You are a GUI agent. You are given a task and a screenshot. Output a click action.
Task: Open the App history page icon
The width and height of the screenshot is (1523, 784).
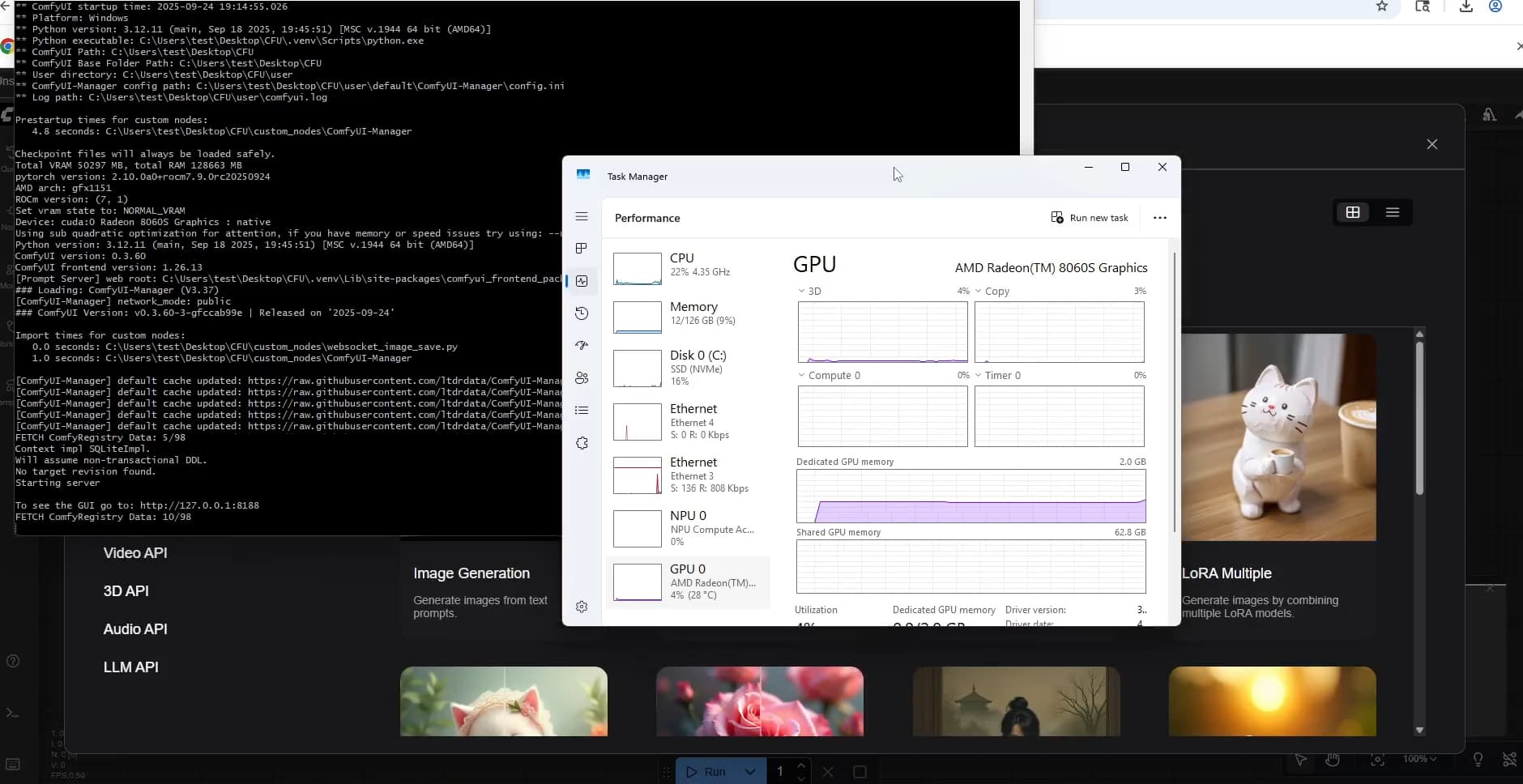tap(582, 313)
